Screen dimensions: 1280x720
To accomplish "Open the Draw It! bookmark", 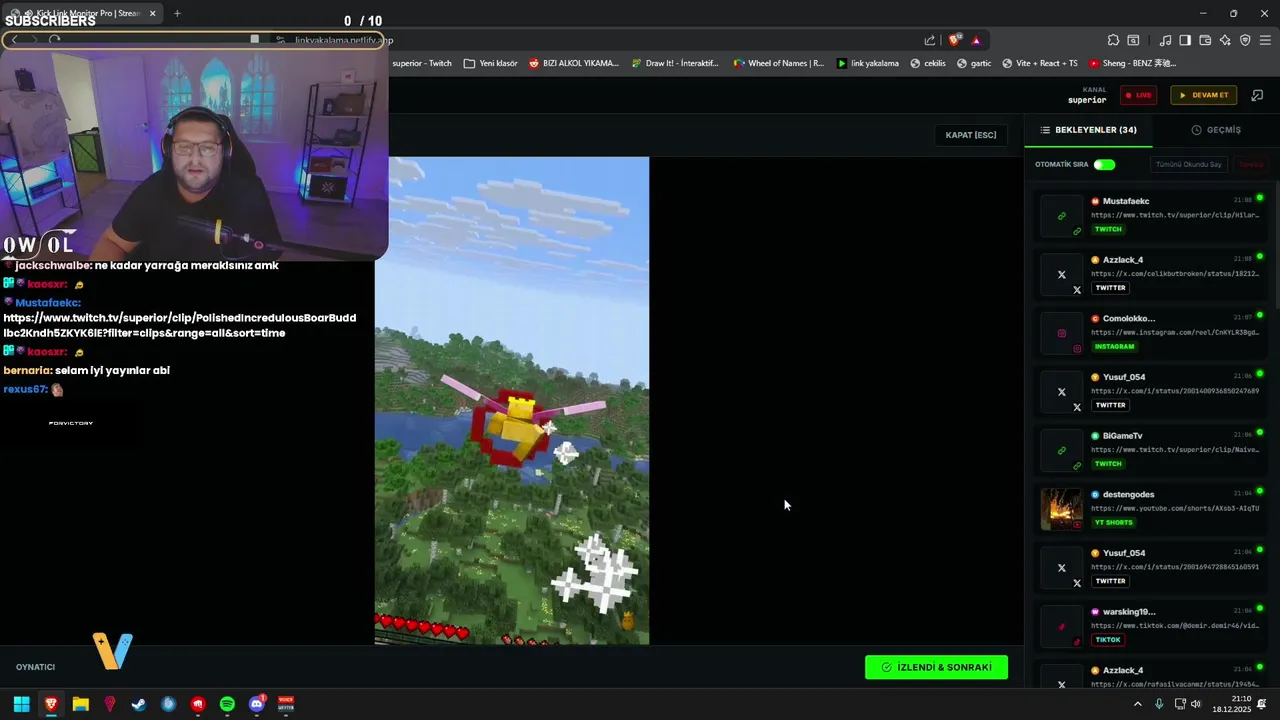I will coord(674,63).
